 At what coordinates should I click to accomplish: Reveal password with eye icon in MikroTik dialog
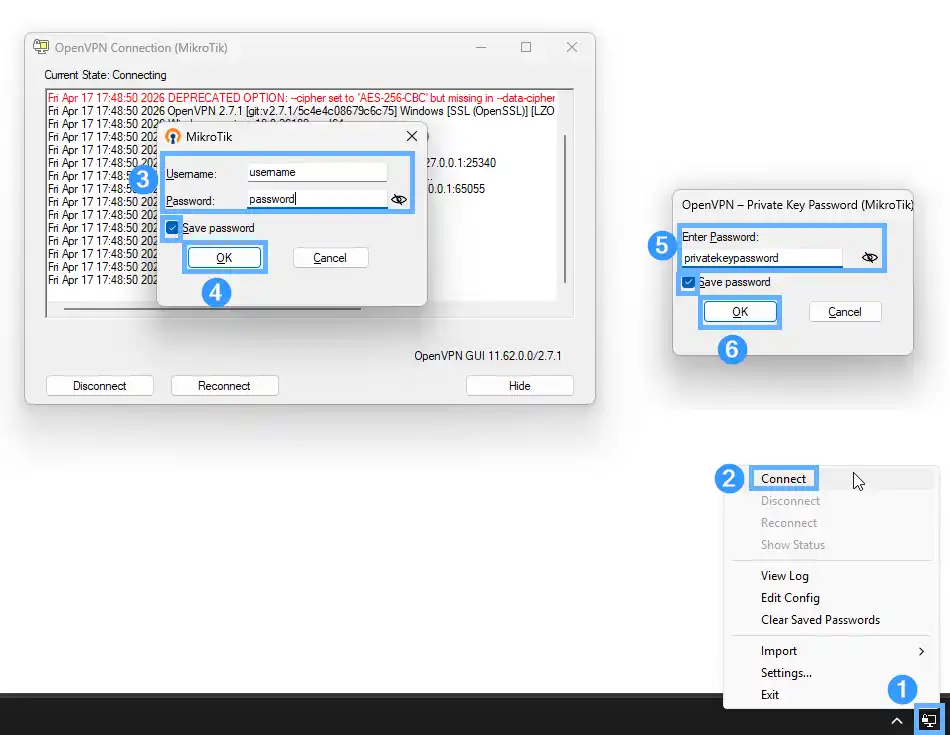click(399, 199)
